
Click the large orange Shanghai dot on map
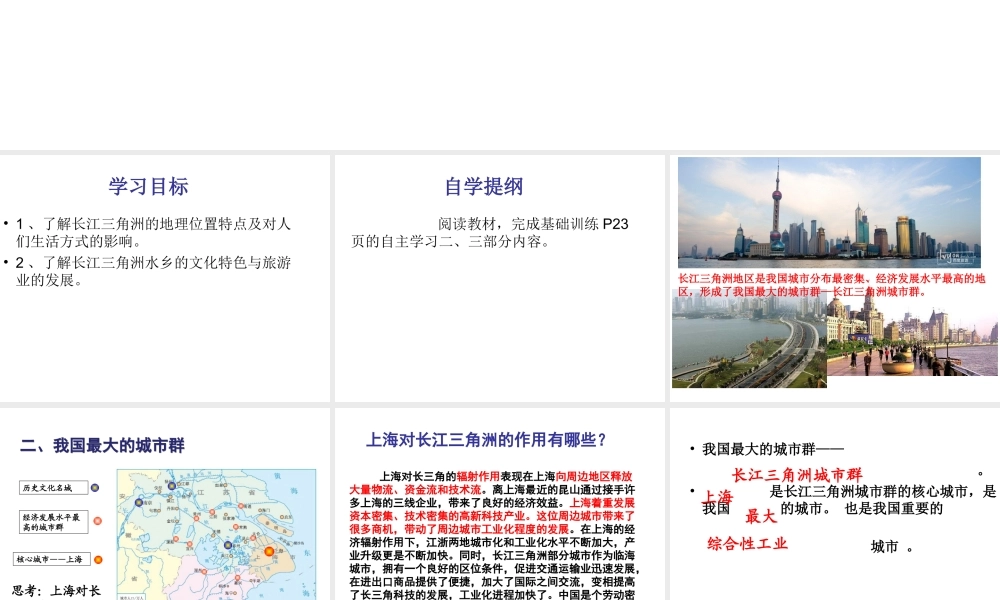[268, 551]
